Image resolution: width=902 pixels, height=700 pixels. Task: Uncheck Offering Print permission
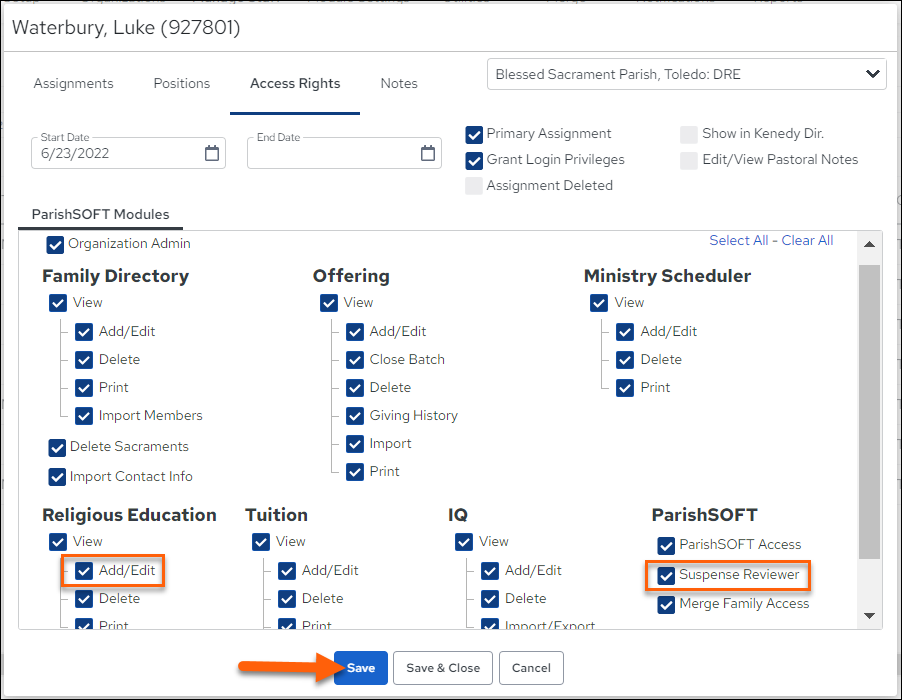(355, 472)
